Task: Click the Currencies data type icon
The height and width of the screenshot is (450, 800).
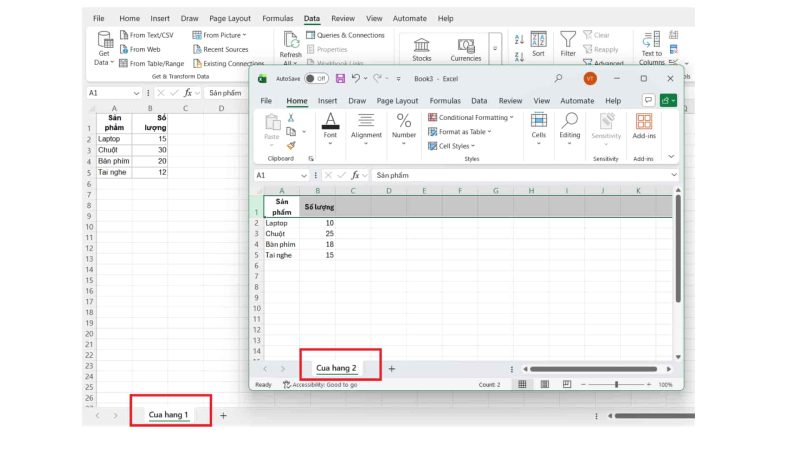Action: pyautogui.click(x=466, y=49)
